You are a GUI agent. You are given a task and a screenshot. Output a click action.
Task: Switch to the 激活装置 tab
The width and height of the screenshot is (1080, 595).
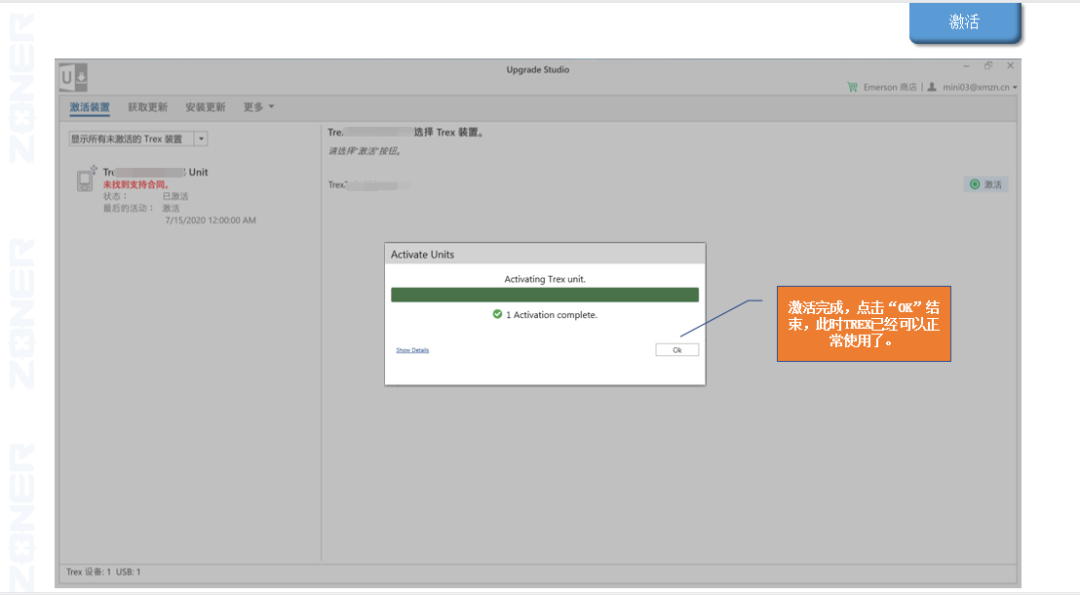(89, 107)
